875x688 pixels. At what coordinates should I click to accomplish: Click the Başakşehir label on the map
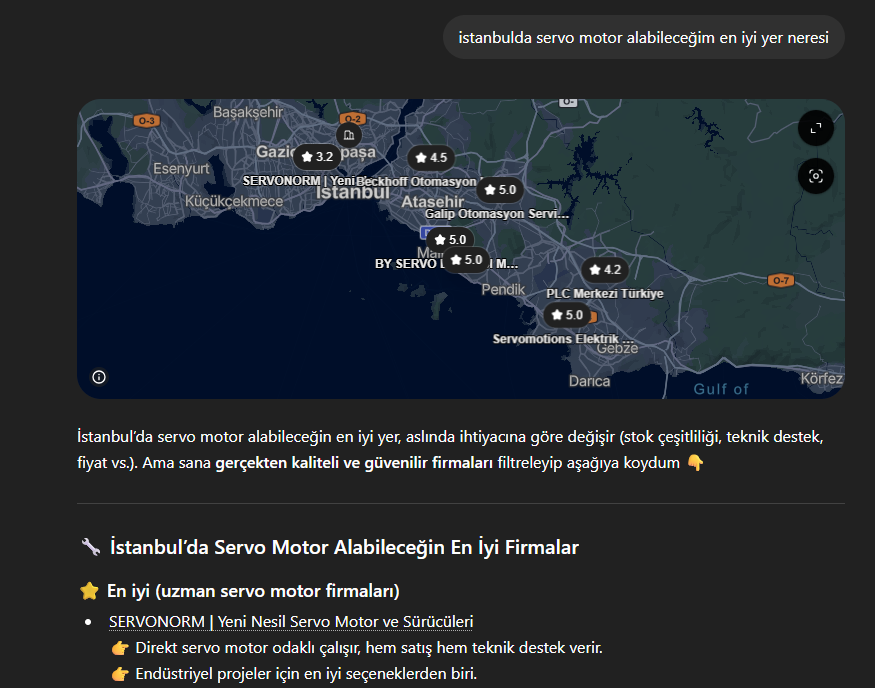(248, 113)
